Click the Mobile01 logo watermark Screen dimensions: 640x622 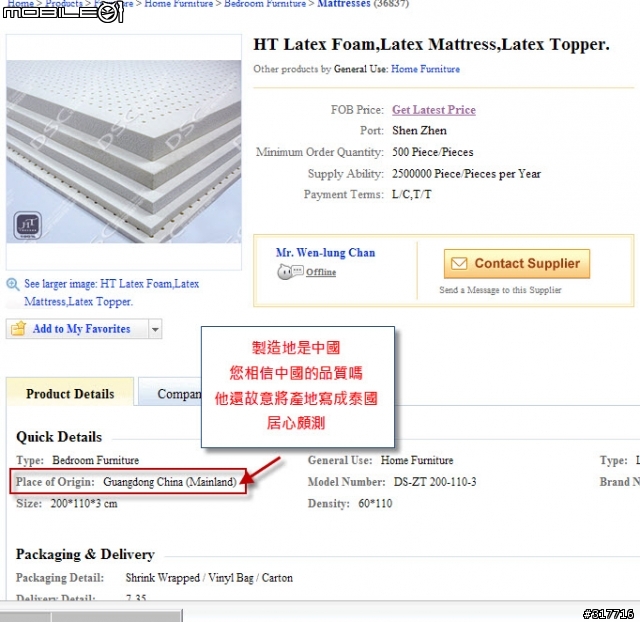pyautogui.click(x=63, y=12)
